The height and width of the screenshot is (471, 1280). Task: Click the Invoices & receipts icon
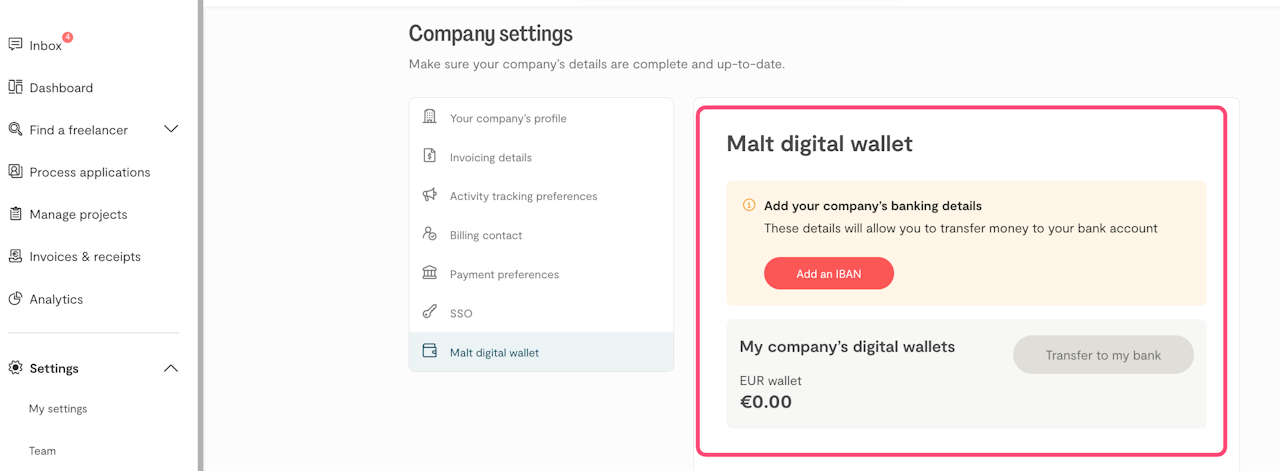coord(15,256)
